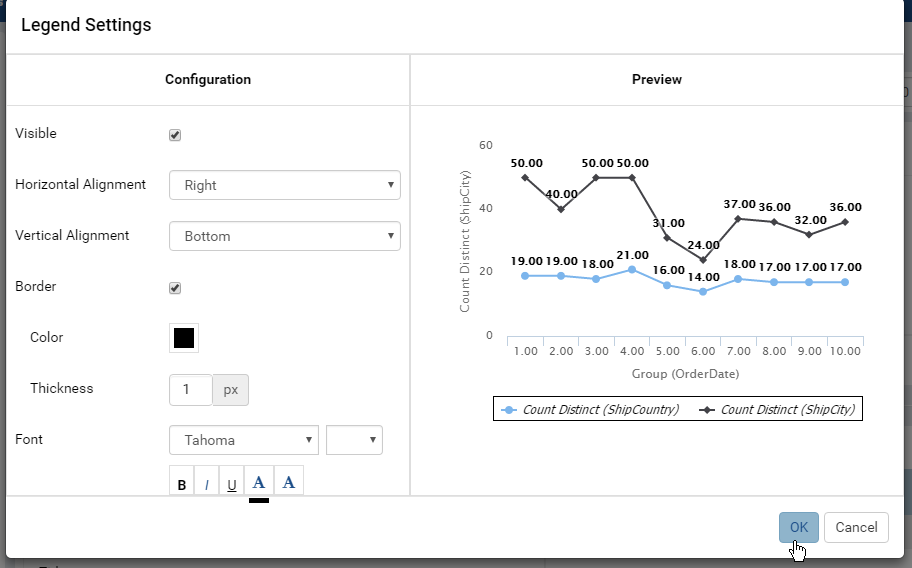Click the Vertical Alignment label
This screenshot has width=912, height=568.
tap(72, 235)
